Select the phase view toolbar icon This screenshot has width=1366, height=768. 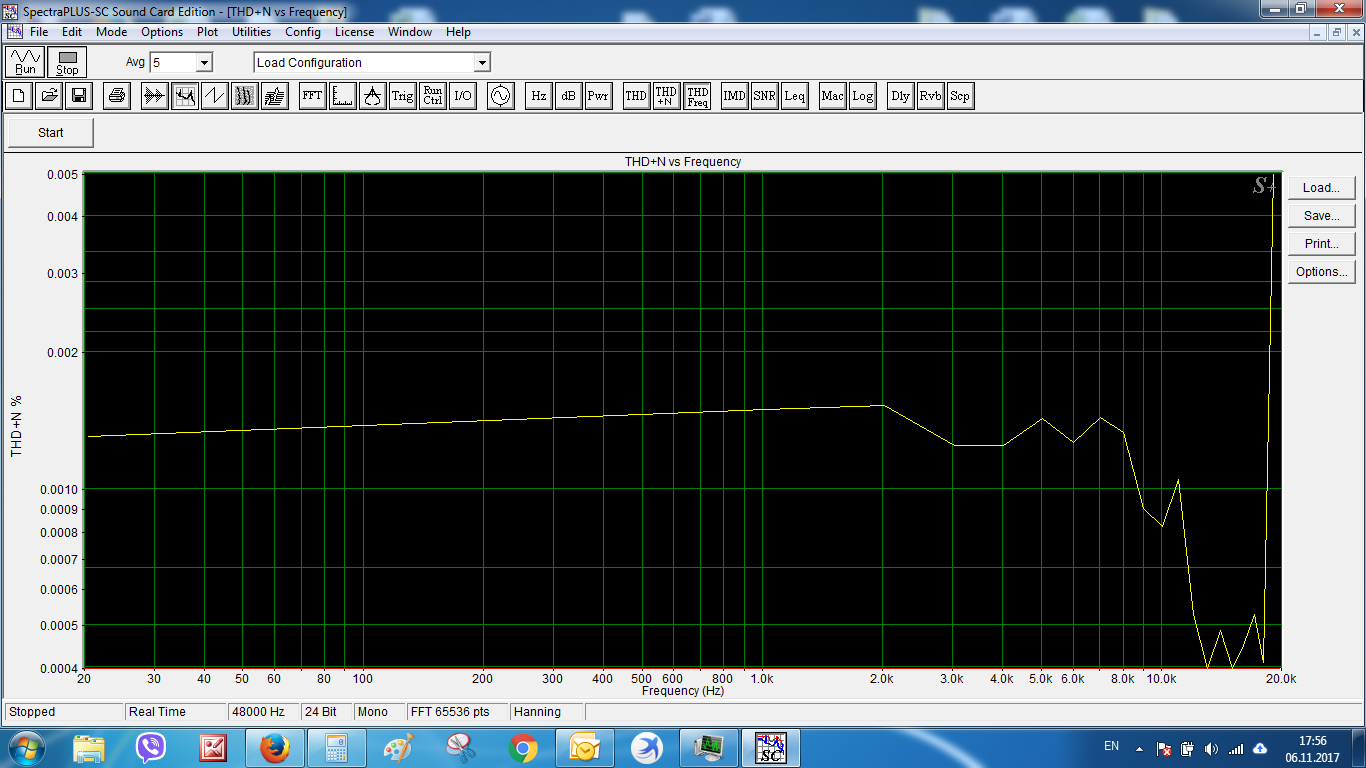(x=214, y=96)
